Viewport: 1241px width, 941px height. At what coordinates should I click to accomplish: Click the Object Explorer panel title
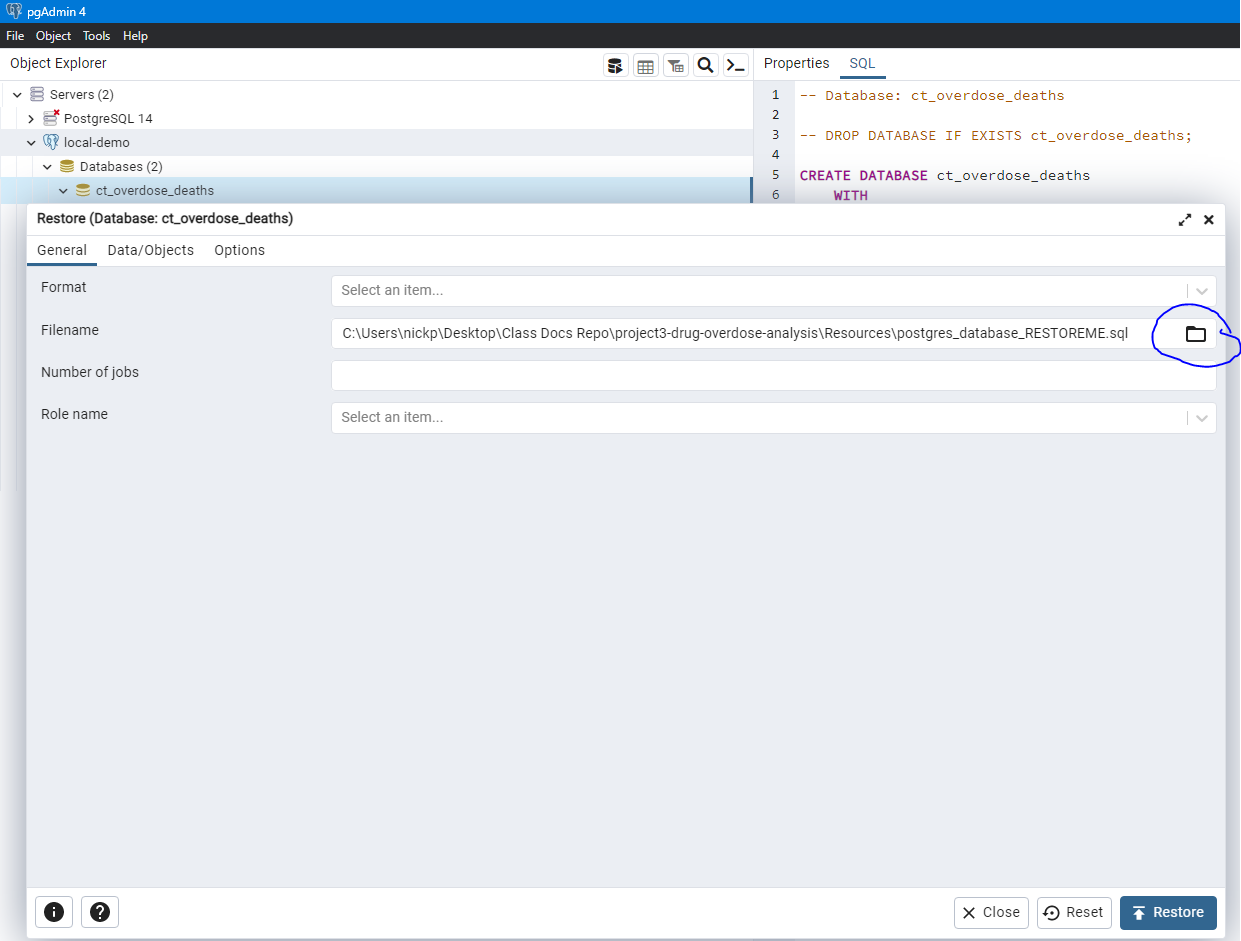point(58,63)
